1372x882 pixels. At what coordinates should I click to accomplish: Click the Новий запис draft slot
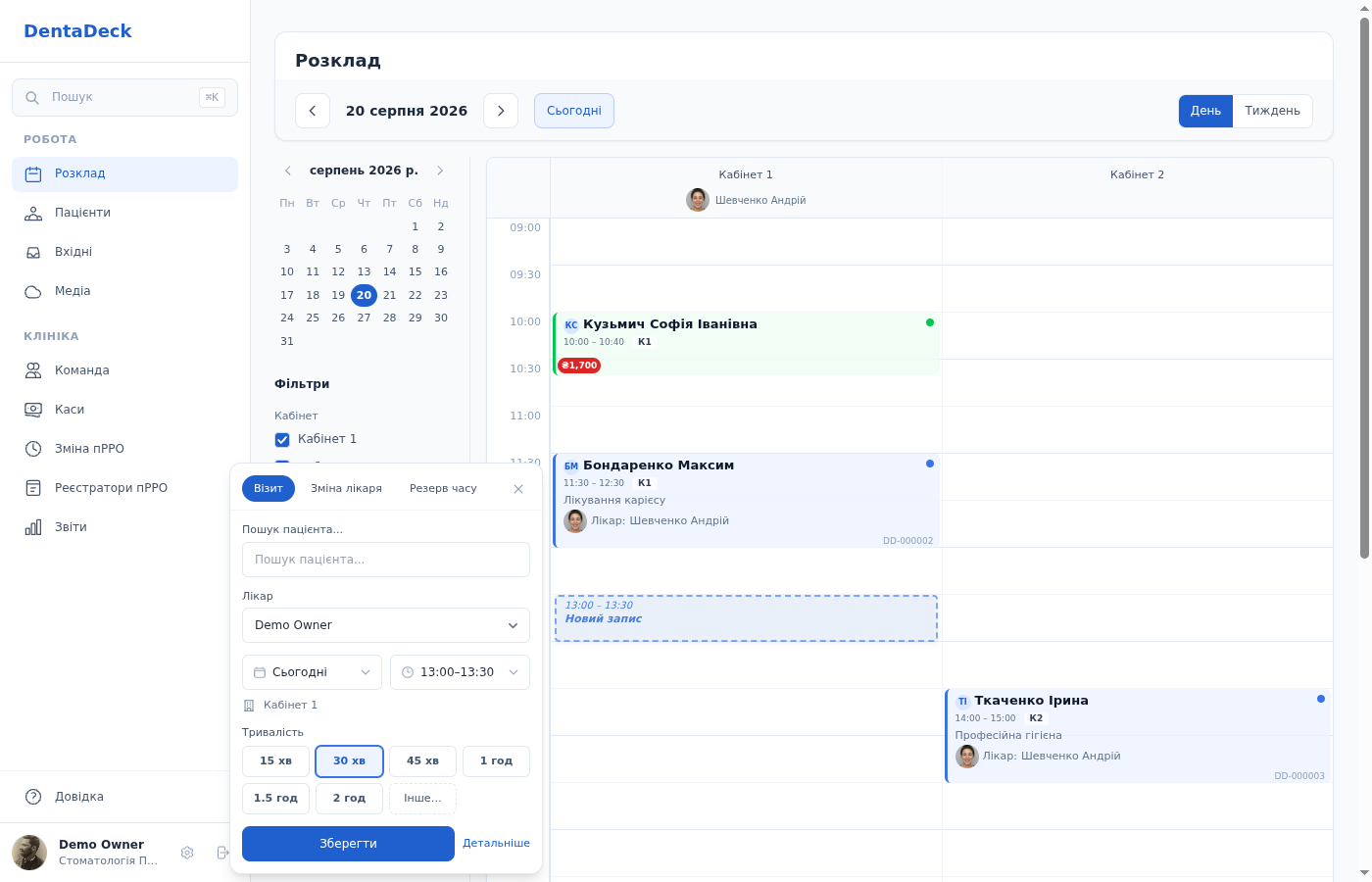click(746, 618)
